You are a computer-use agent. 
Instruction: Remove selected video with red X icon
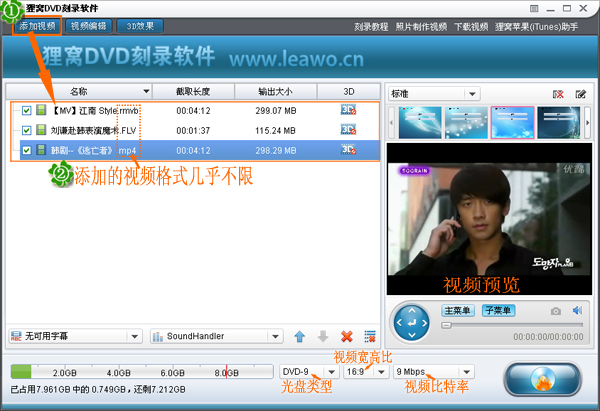point(347,336)
